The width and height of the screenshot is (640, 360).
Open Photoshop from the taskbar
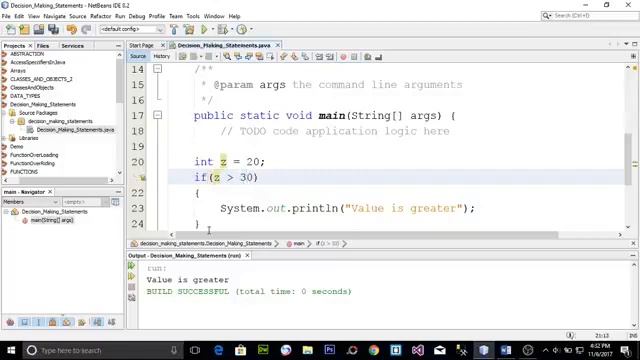[x=329, y=350]
